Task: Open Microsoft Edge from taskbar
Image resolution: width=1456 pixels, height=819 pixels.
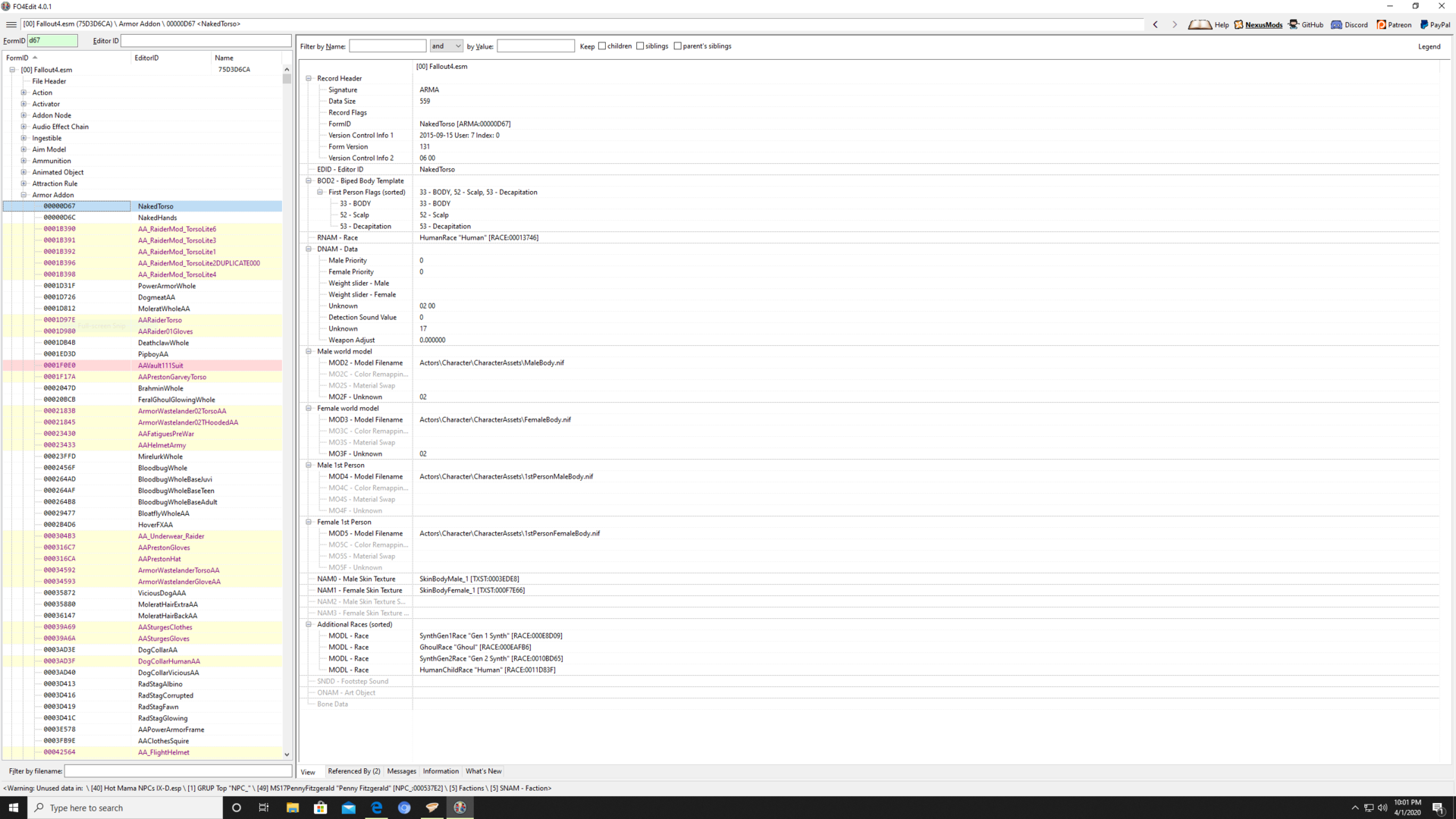Action: coord(377,808)
